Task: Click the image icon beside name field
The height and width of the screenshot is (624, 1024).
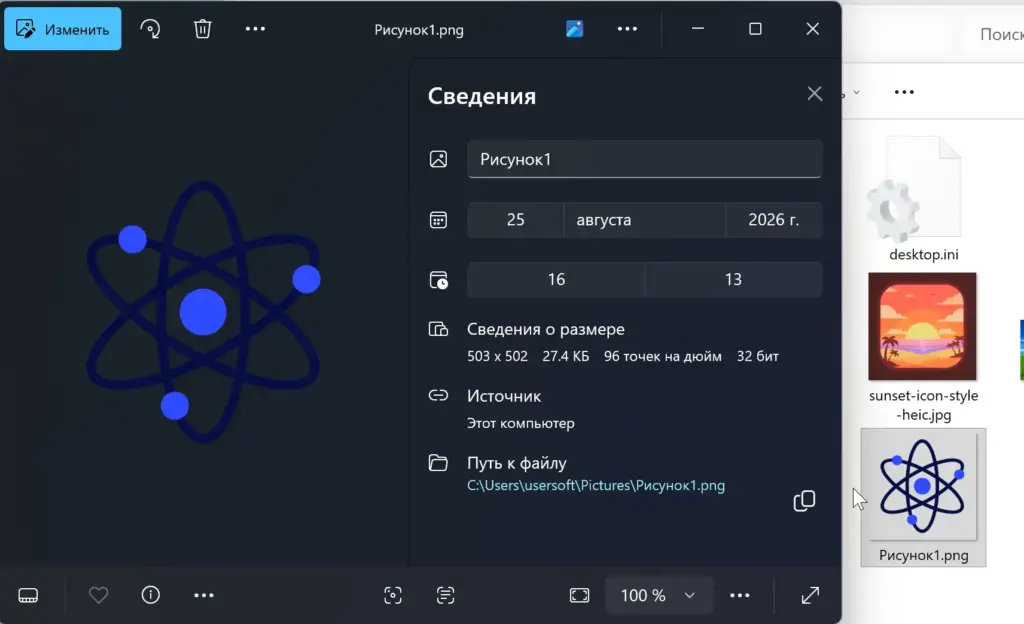Action: 438,159
